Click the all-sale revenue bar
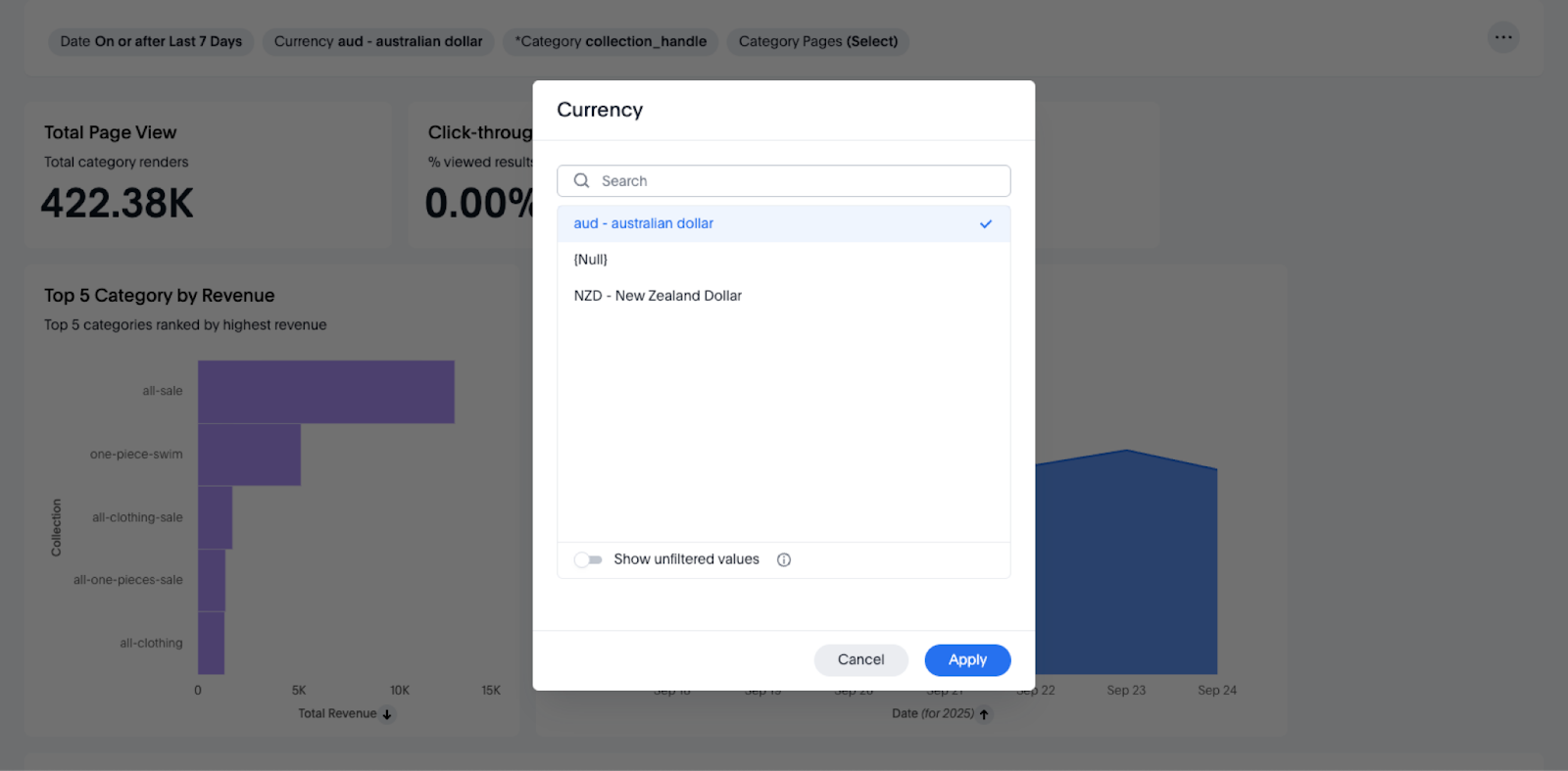1568x771 pixels. [325, 392]
